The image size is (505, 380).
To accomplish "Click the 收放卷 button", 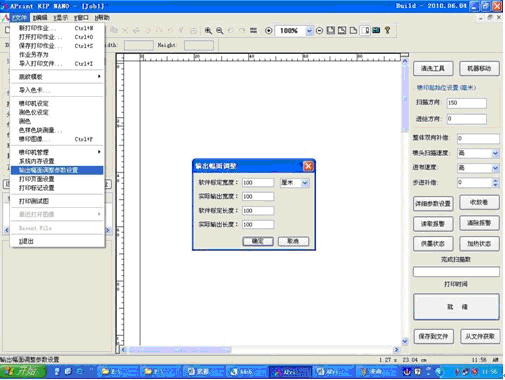I will click(x=479, y=202).
